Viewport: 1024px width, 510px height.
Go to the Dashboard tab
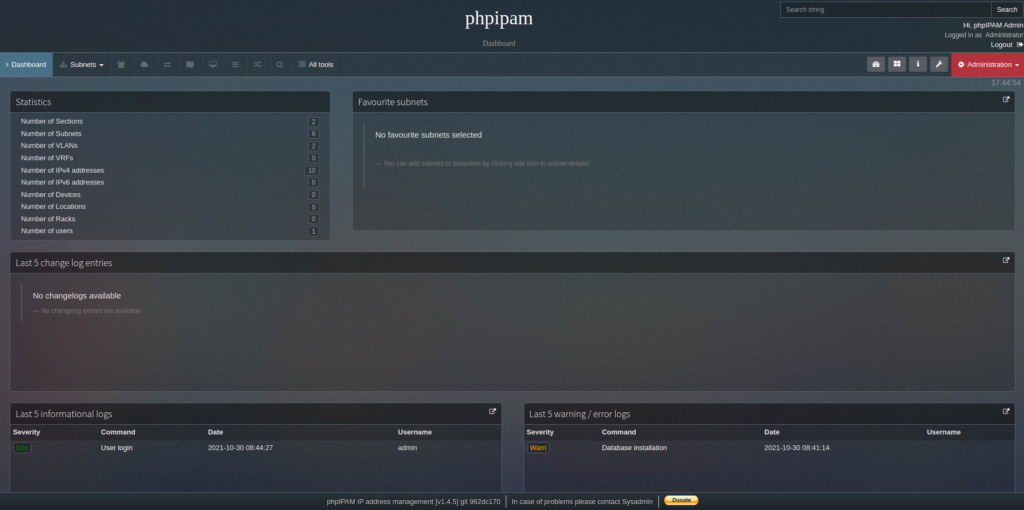(26, 65)
